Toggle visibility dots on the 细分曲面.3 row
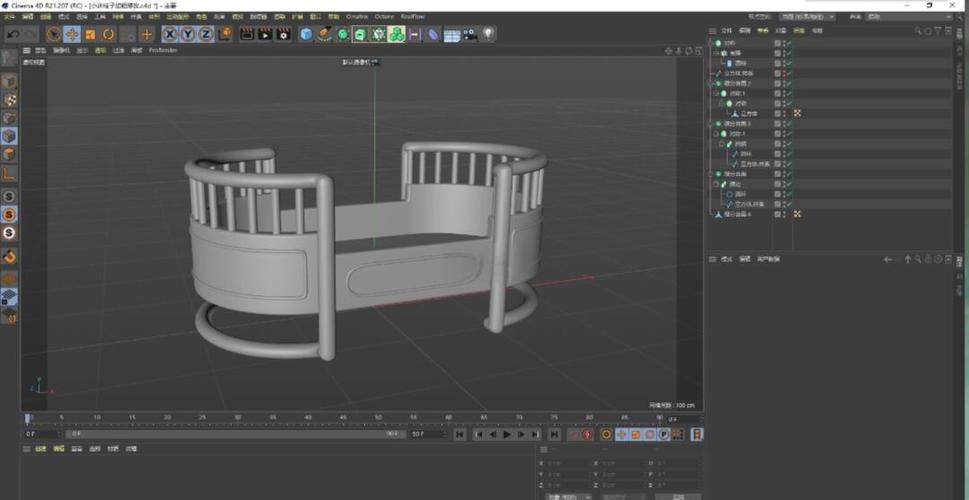Screen dimensions: 969x500 click(784, 124)
